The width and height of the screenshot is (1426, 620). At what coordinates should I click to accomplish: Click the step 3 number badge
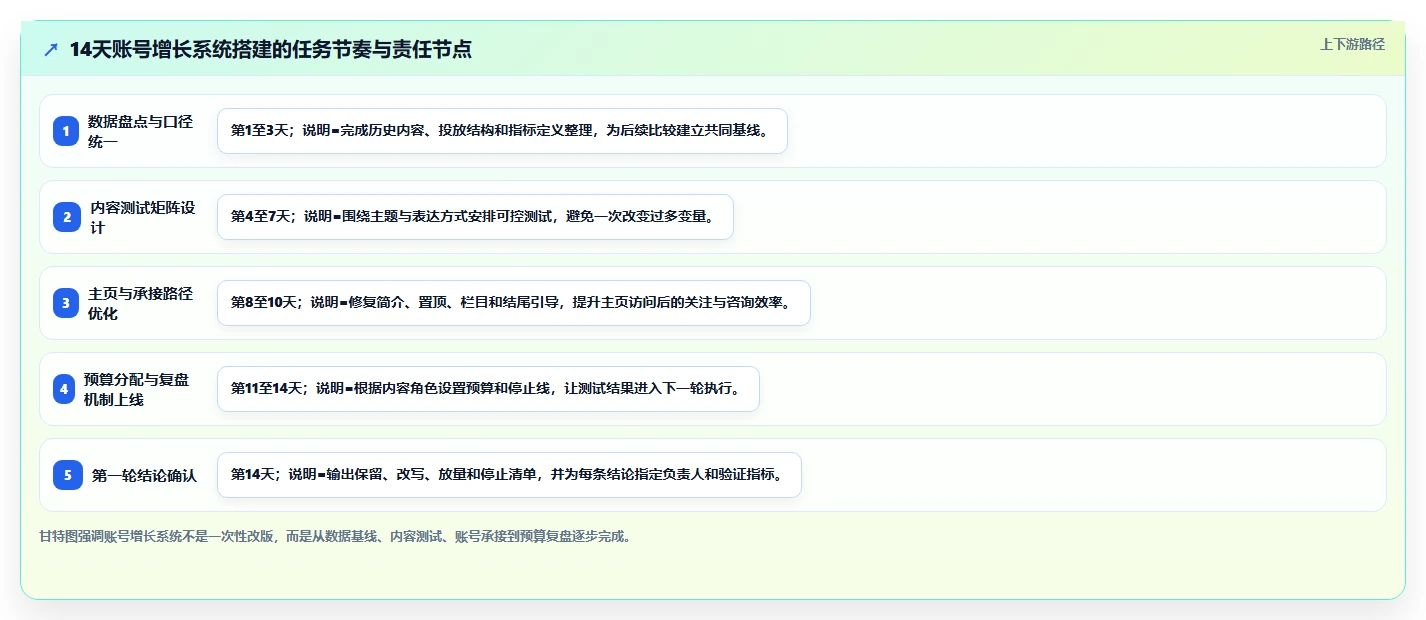(66, 303)
